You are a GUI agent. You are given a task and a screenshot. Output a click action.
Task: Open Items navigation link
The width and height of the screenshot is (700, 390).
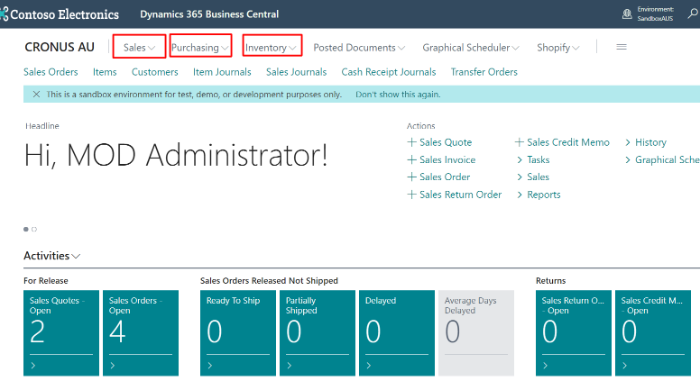104,72
